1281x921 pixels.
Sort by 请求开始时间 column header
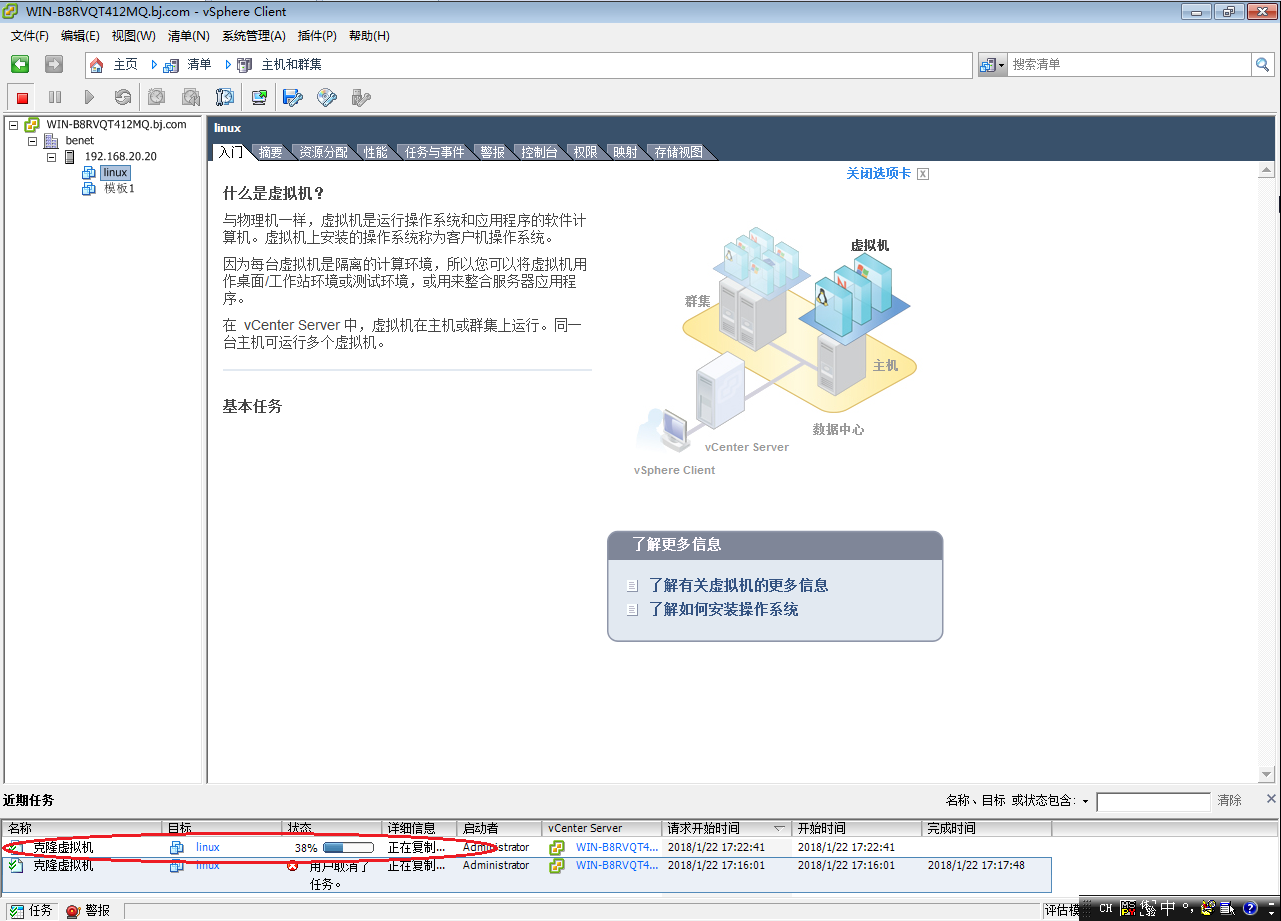click(727, 828)
